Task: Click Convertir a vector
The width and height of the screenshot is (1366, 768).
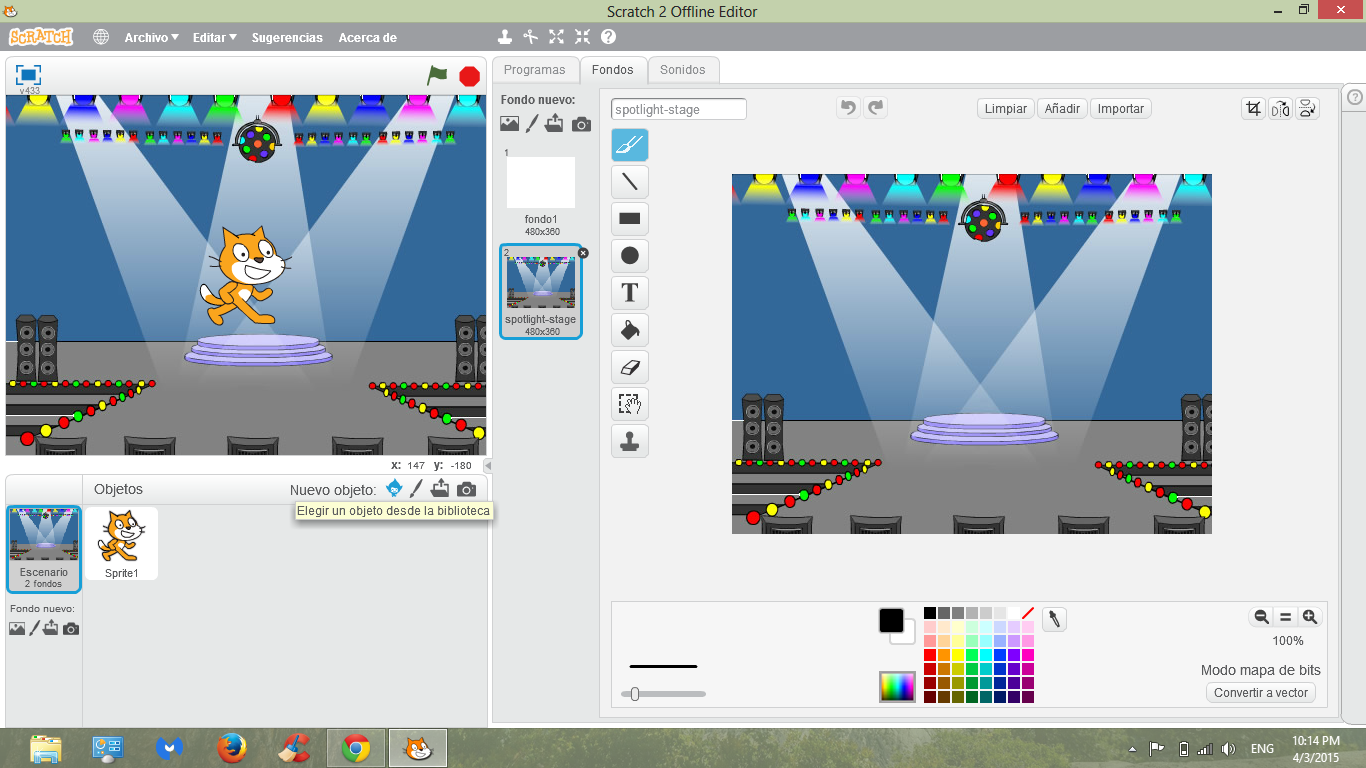Action: [1261, 692]
